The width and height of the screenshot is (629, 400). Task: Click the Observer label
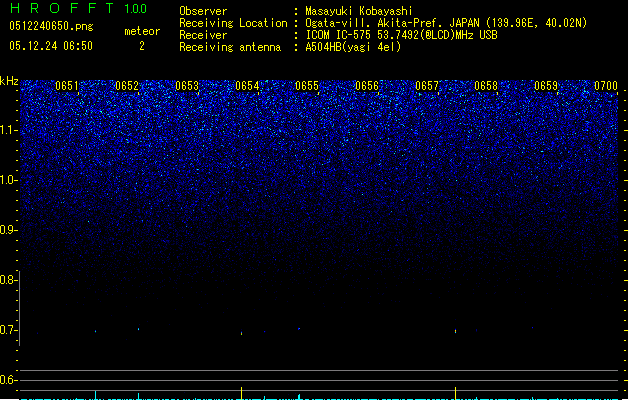(x=203, y=11)
